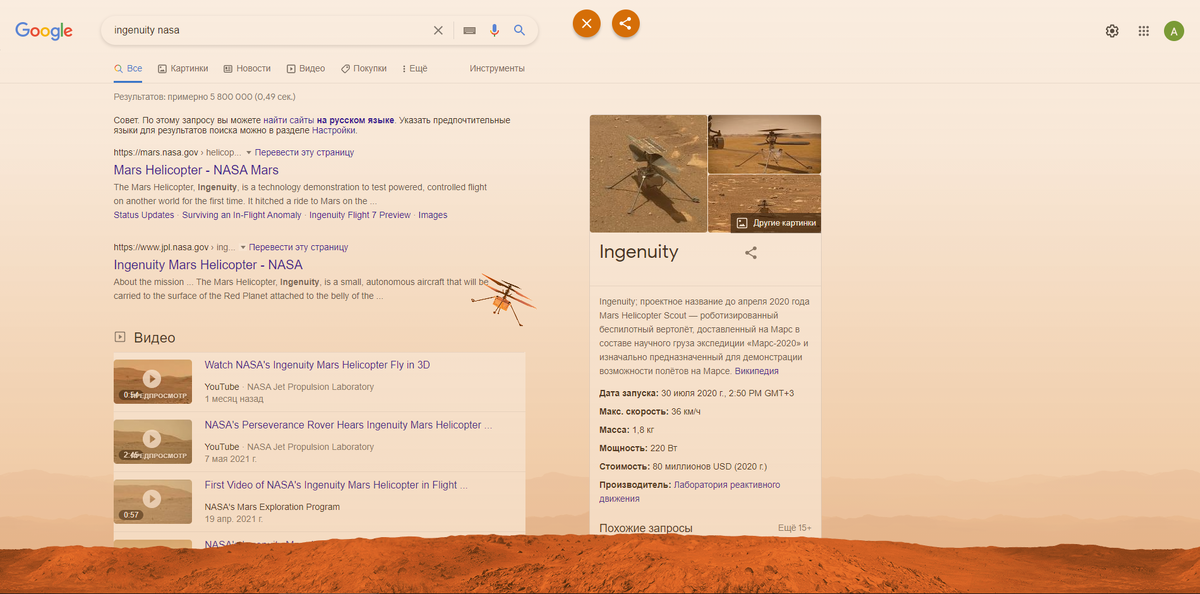
Task: Open Инструменты search tools
Action: pyautogui.click(x=497, y=68)
